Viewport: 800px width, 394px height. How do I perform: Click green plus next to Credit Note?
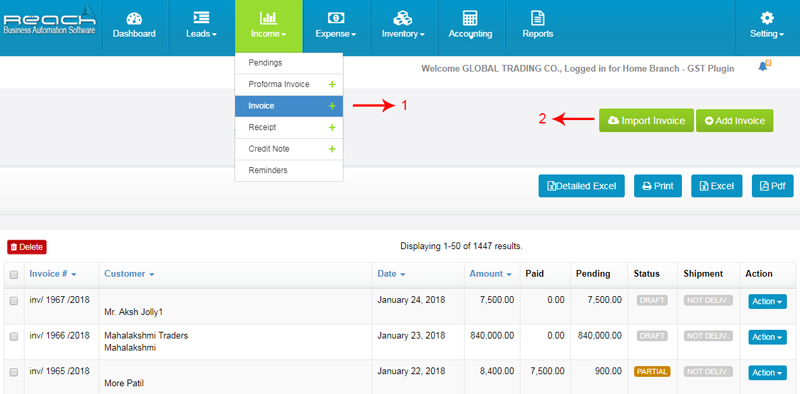tap(332, 149)
